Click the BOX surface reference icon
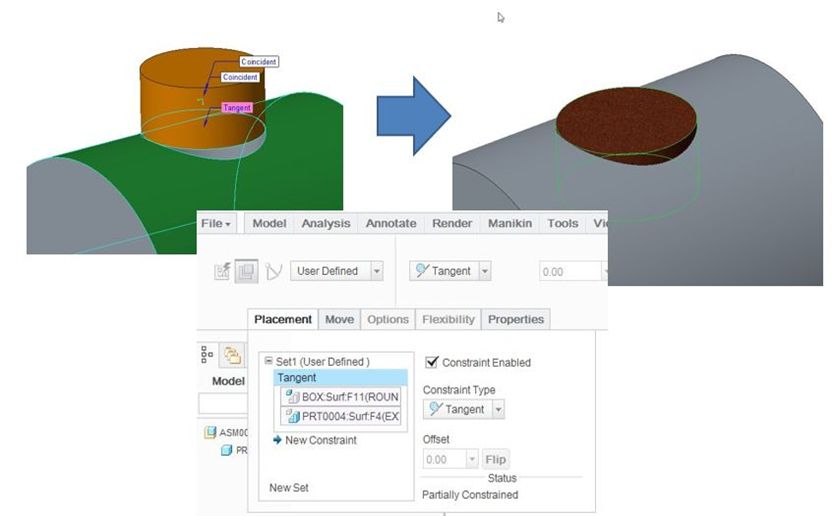 click(x=292, y=397)
